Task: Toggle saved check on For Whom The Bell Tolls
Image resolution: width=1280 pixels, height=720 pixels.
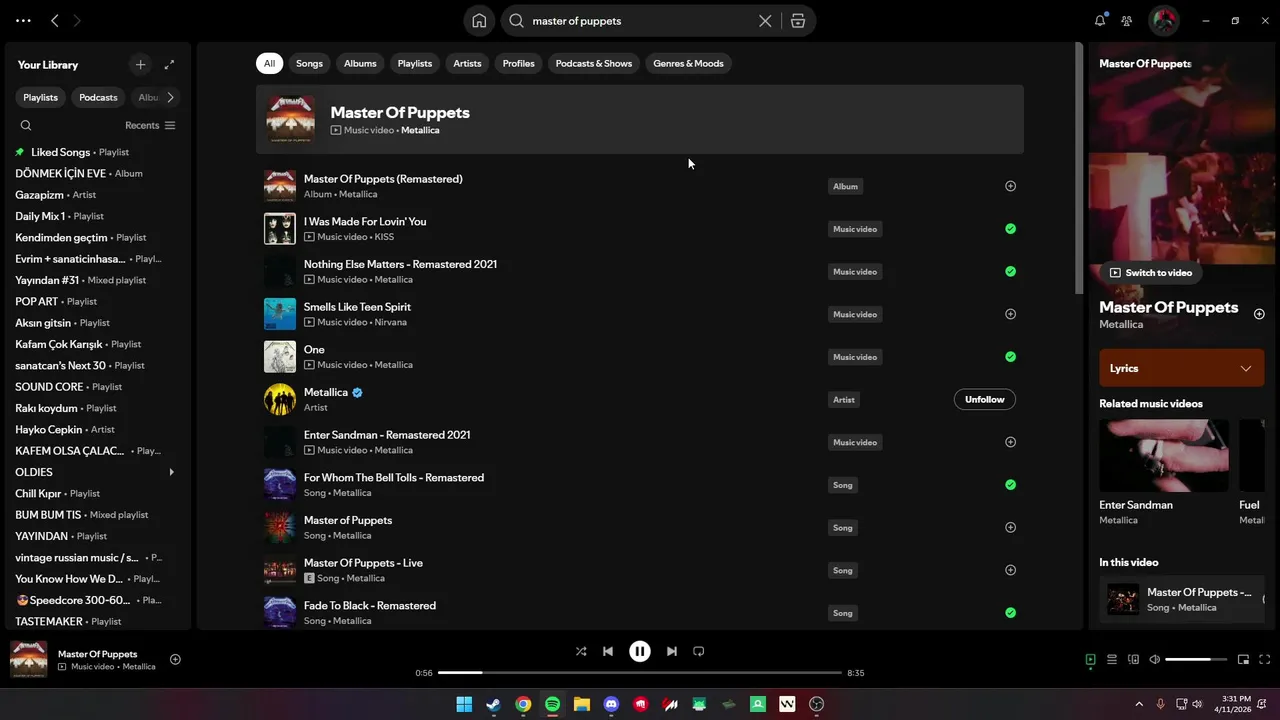Action: coord(1010,485)
